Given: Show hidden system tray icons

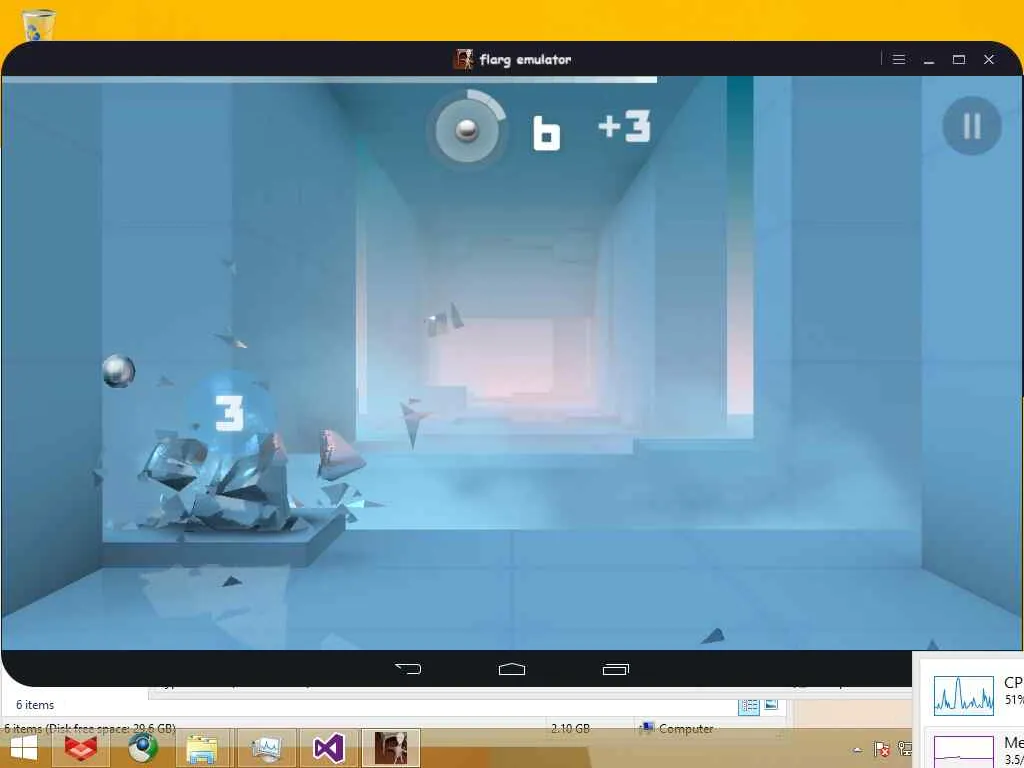Looking at the screenshot, I should [857, 750].
